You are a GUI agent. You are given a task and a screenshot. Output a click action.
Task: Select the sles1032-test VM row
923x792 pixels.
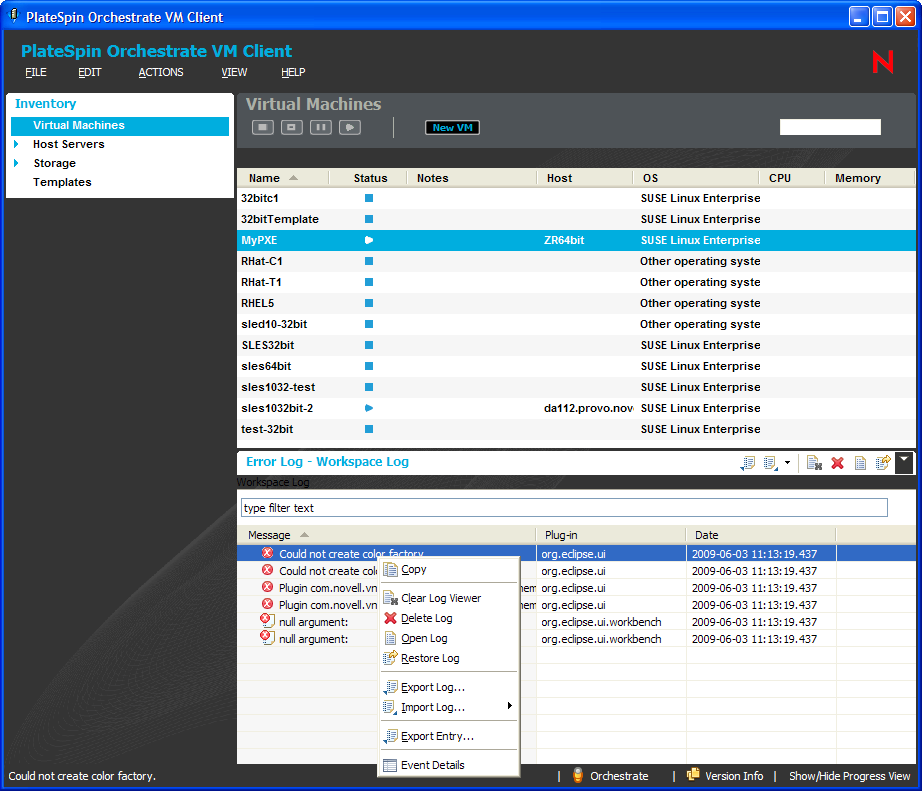576,387
